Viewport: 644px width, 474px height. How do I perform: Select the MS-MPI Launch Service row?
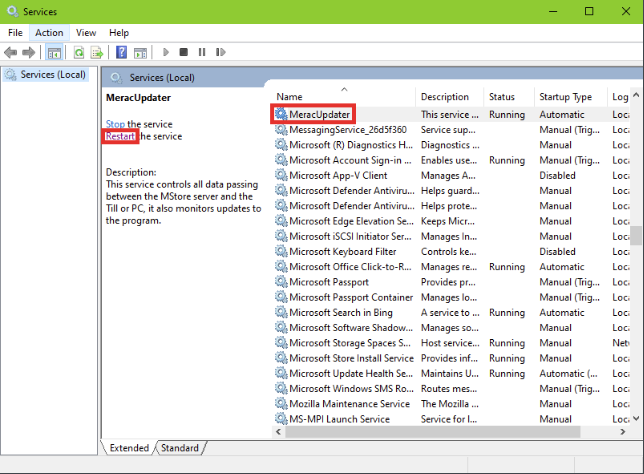(451, 419)
